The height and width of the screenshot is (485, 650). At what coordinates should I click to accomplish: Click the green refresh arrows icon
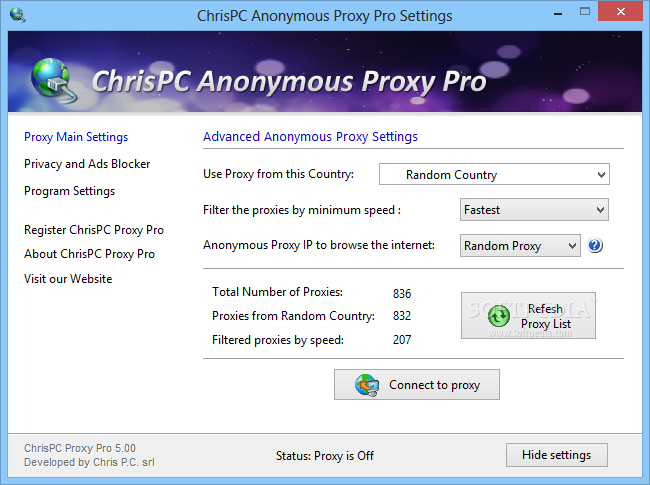click(x=499, y=316)
